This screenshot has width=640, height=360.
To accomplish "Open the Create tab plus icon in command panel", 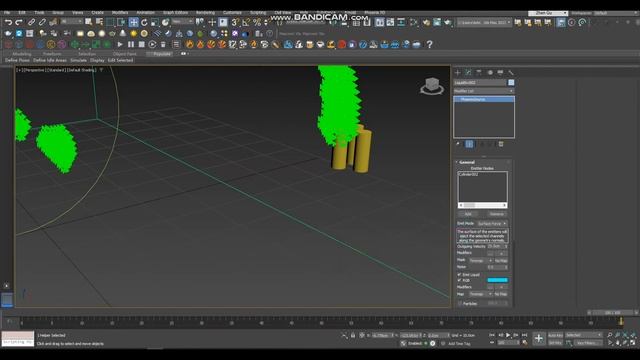I will tap(458, 72).
